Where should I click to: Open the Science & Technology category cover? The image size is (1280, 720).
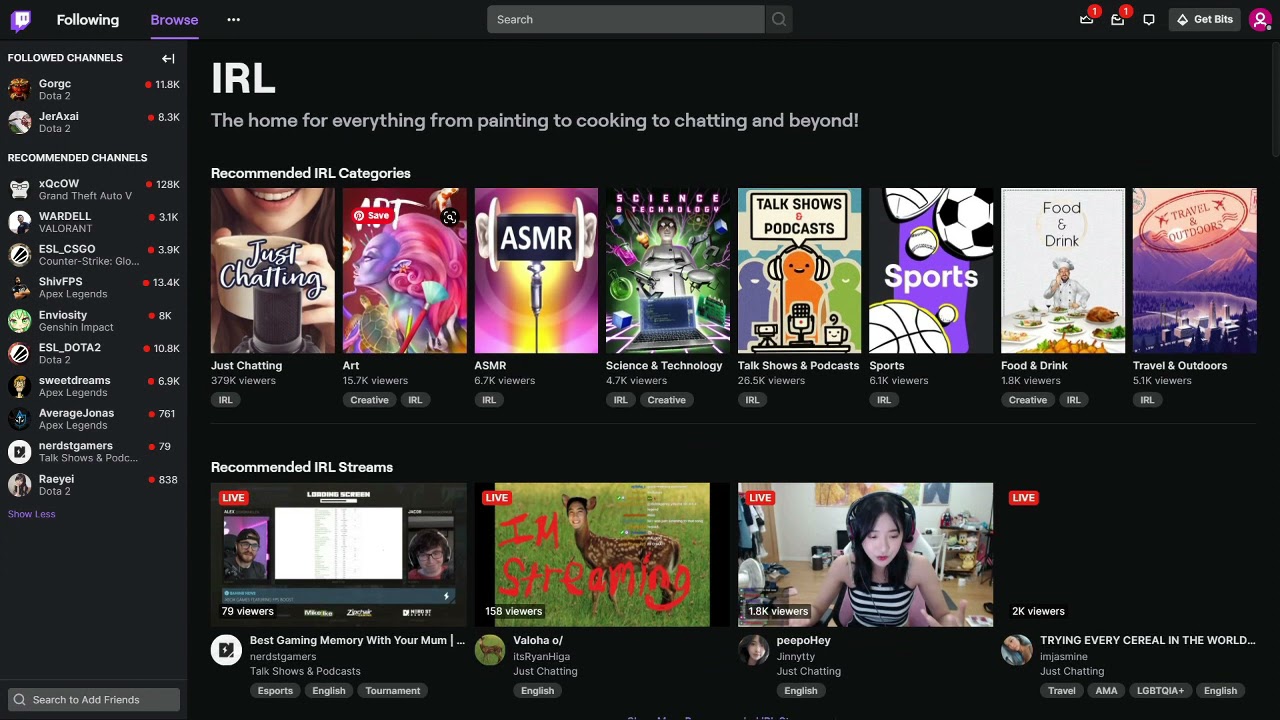tap(668, 270)
